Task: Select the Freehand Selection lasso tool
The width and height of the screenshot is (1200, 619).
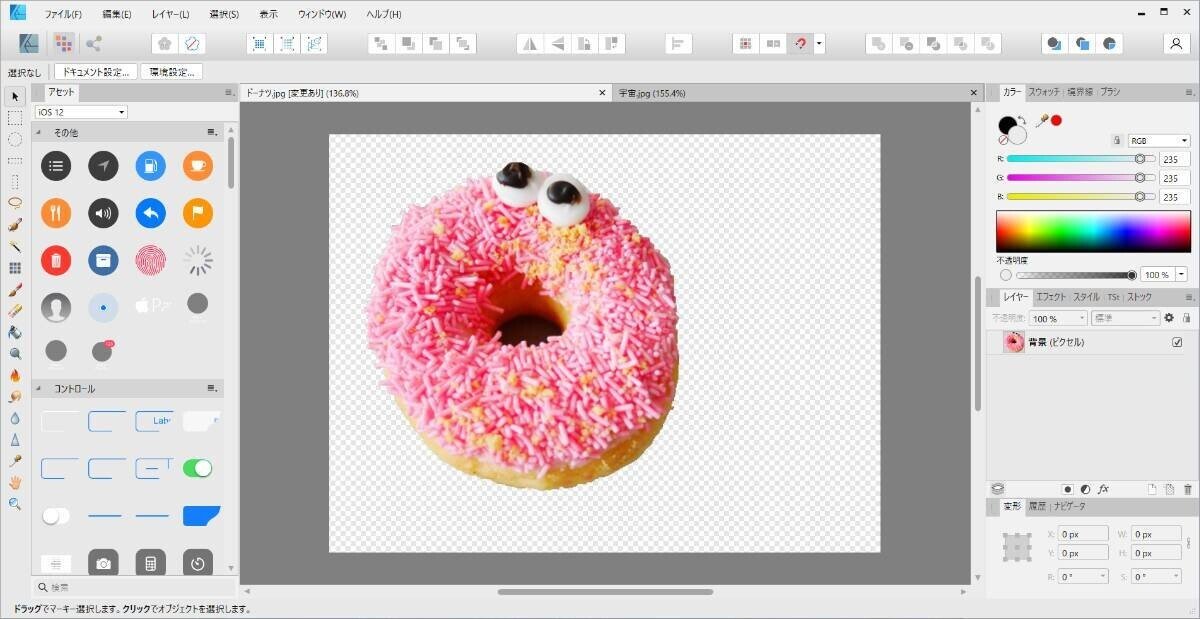Action: coord(15,203)
